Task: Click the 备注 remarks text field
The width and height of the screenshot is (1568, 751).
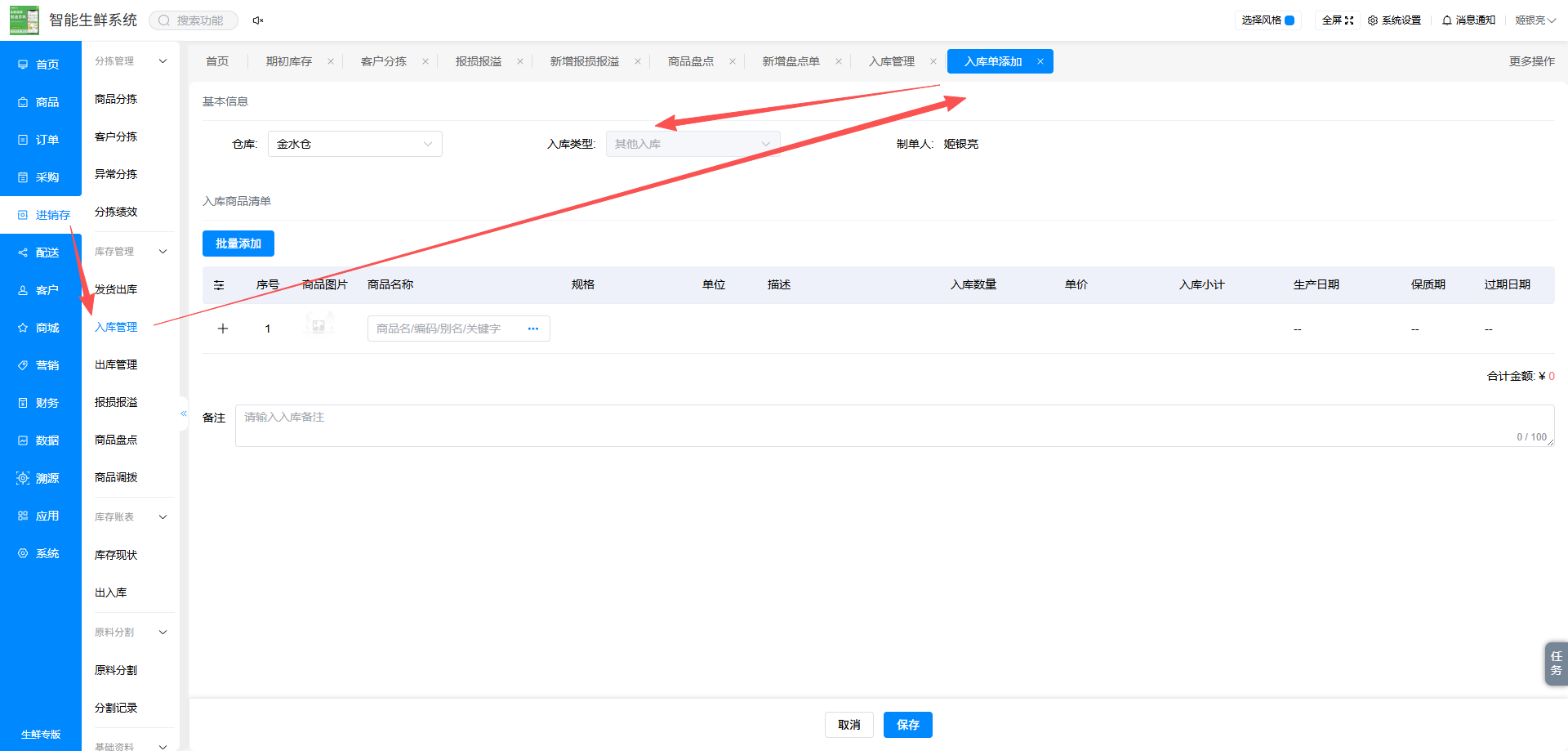Action: [894, 426]
